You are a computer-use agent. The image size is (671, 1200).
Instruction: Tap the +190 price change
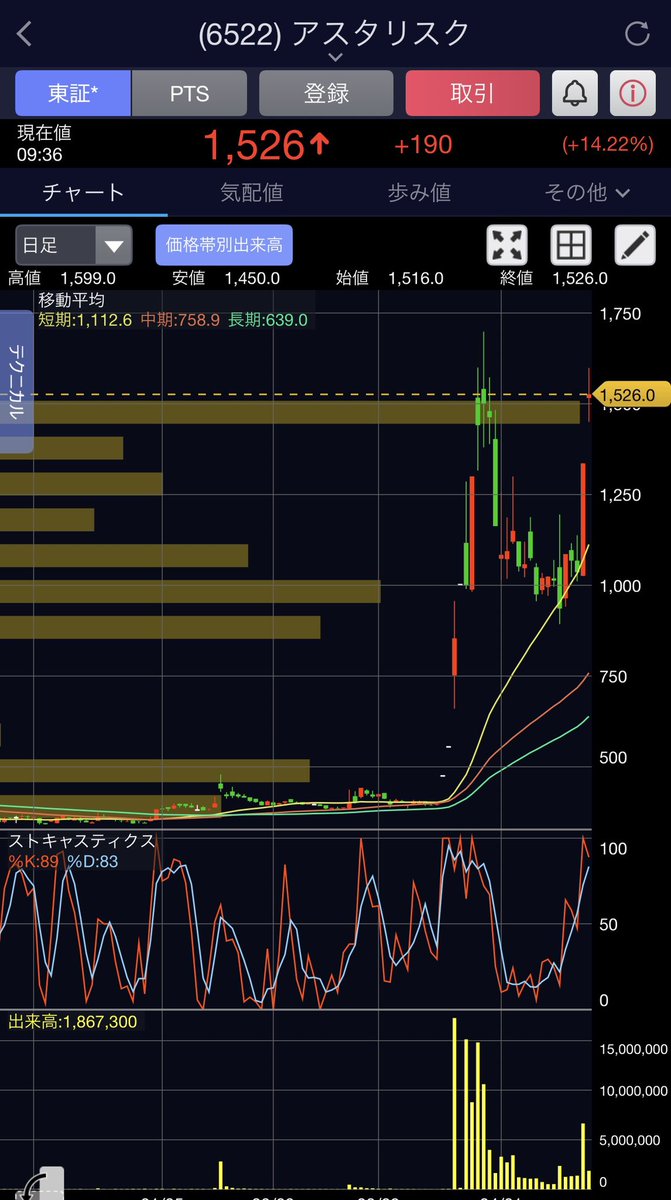[x=423, y=145]
